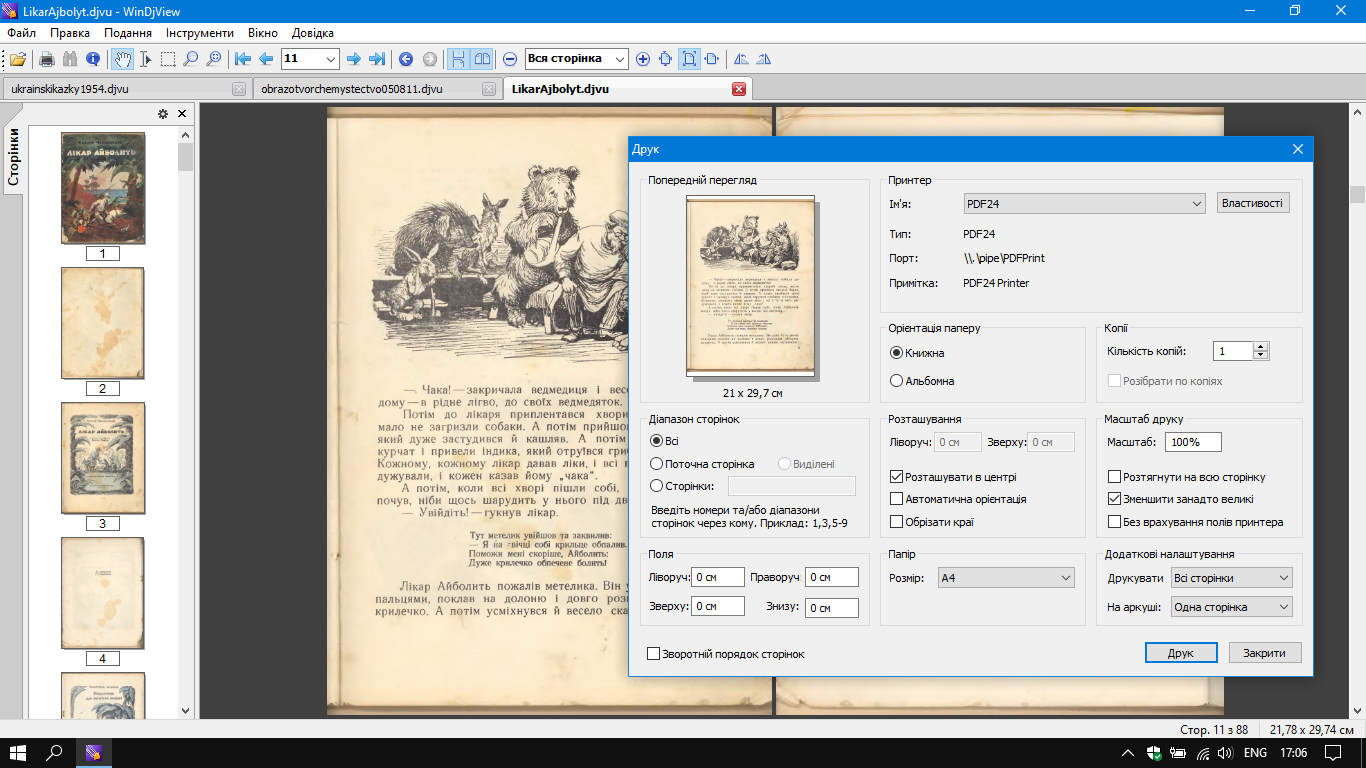Open the printer name dropdown showing PDF24
The image size is (1366, 768).
click(1084, 204)
